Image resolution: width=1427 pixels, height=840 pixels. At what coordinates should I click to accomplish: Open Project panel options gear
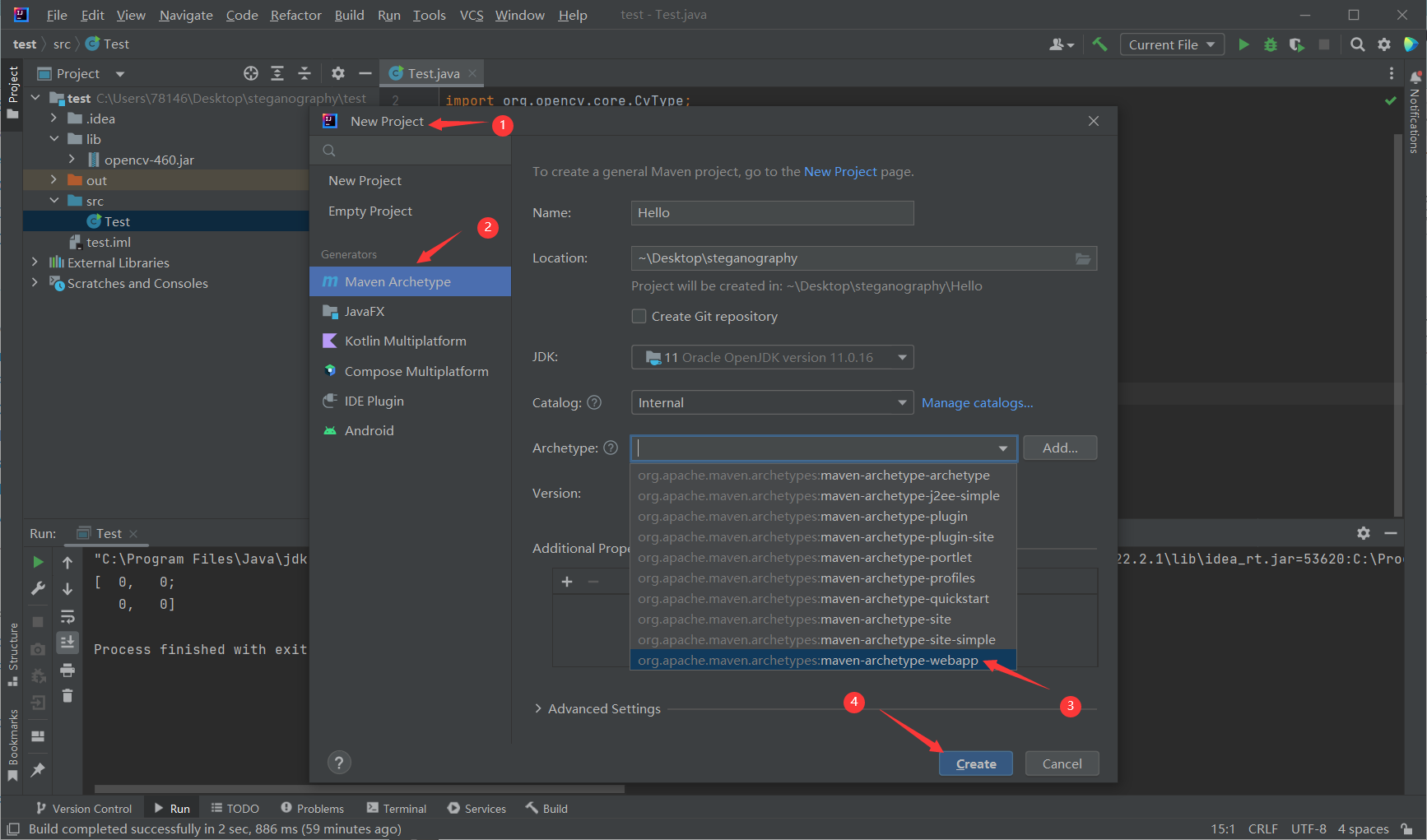[x=338, y=73]
